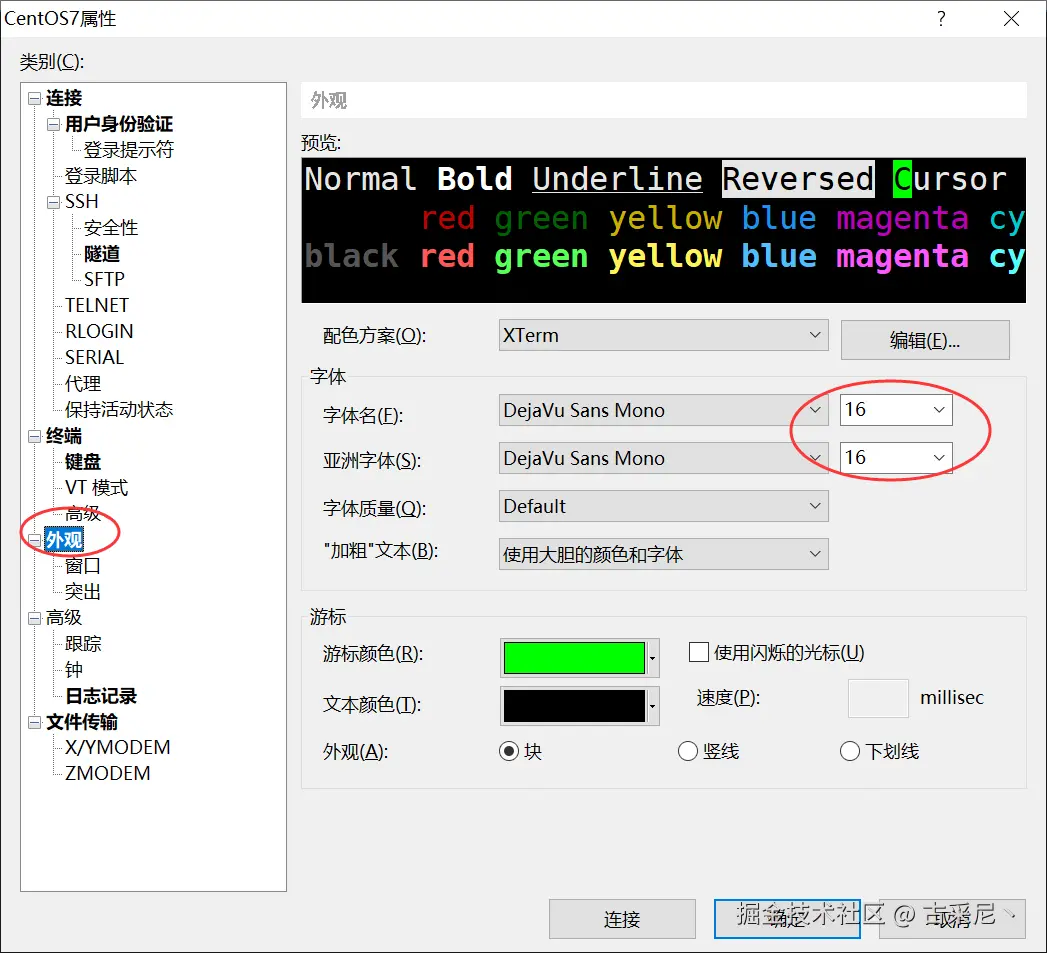
Task: Select 窗口 under the 外观 section
Action: coord(81,565)
